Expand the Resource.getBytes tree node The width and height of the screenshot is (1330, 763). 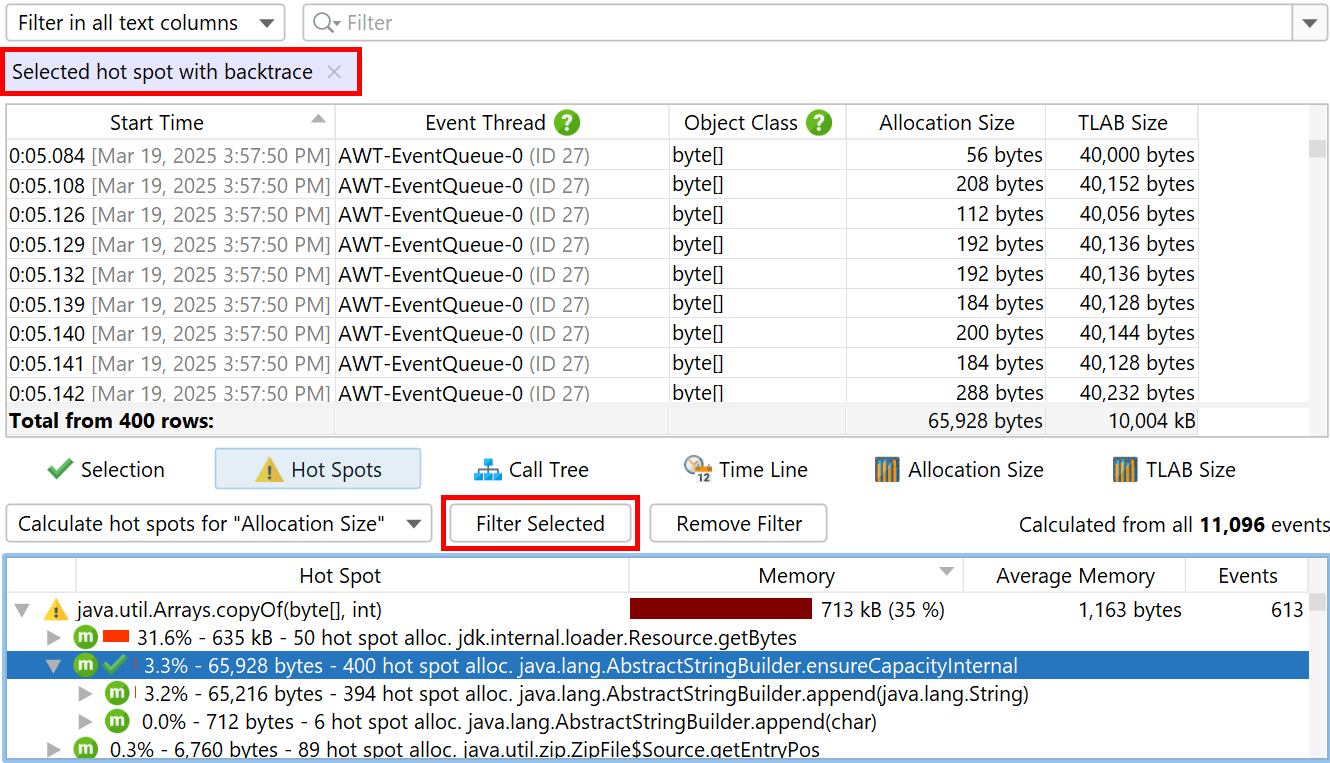click(x=54, y=637)
